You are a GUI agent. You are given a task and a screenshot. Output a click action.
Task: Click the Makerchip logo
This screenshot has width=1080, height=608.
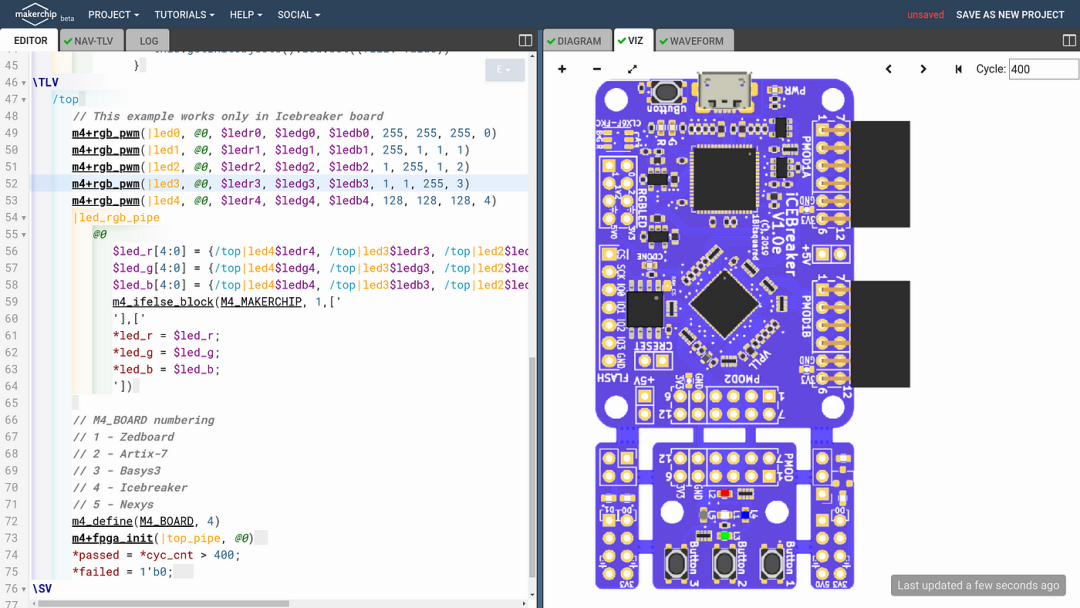coord(44,14)
